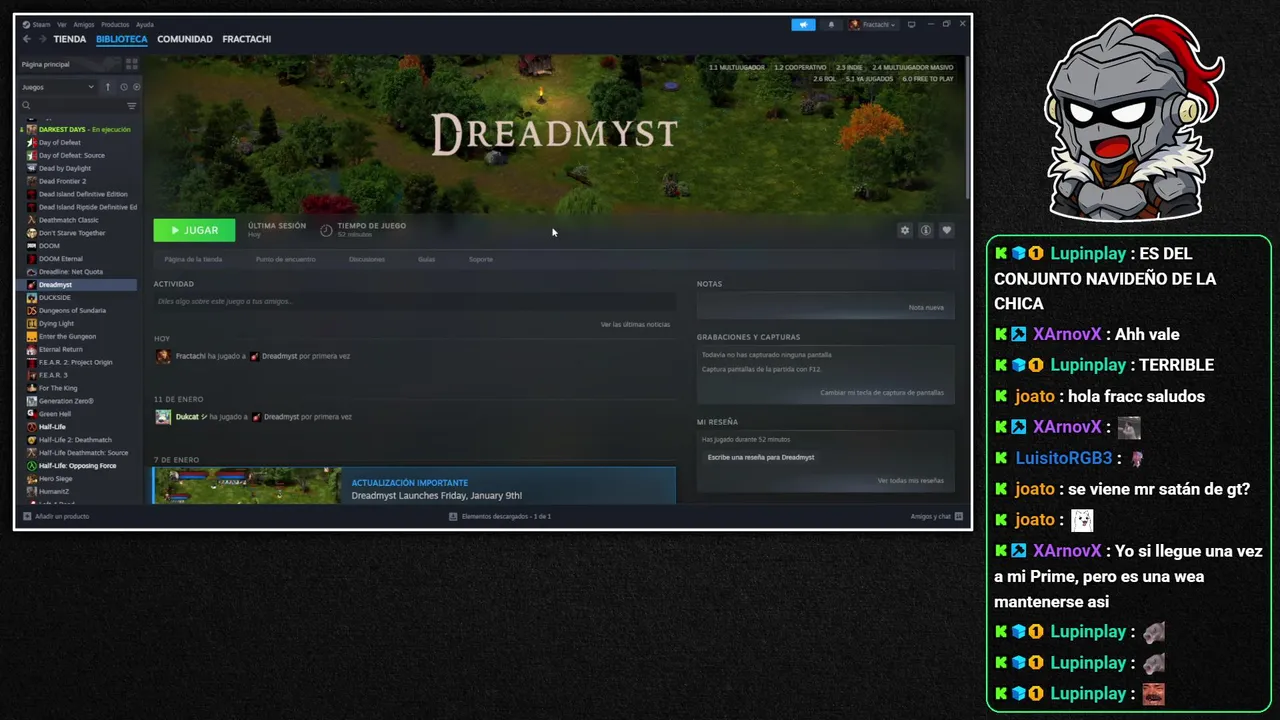Image resolution: width=1280 pixels, height=720 pixels.
Task: Open the FRACTACHI profile tab
Action: point(247,39)
